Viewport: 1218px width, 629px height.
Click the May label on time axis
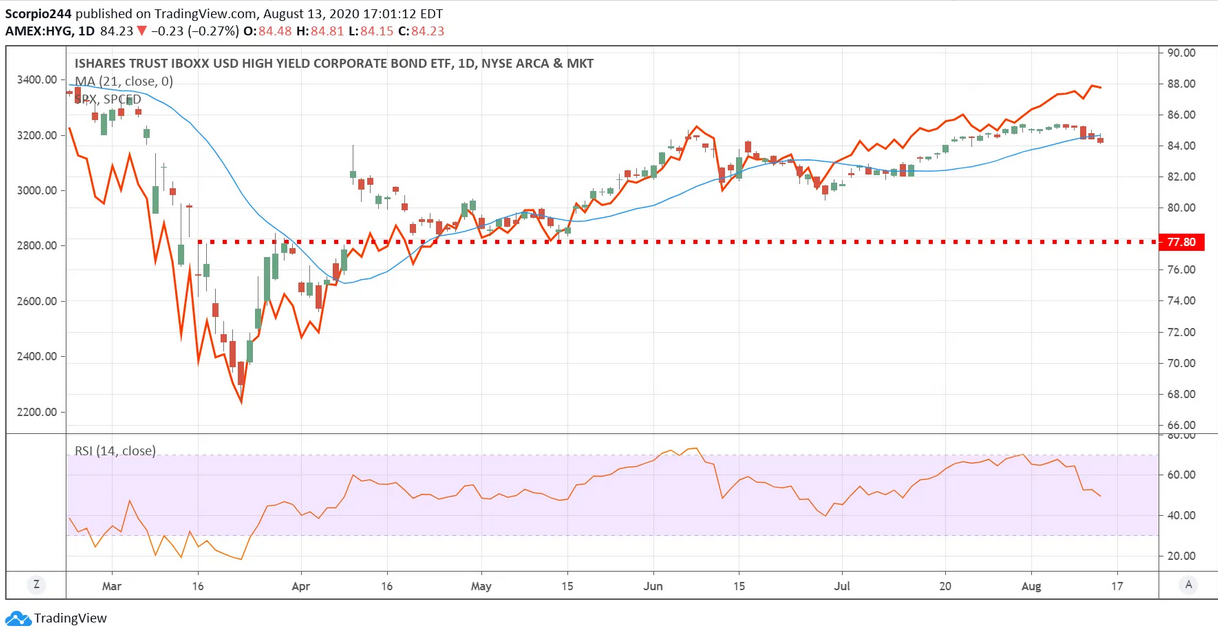pos(481,586)
